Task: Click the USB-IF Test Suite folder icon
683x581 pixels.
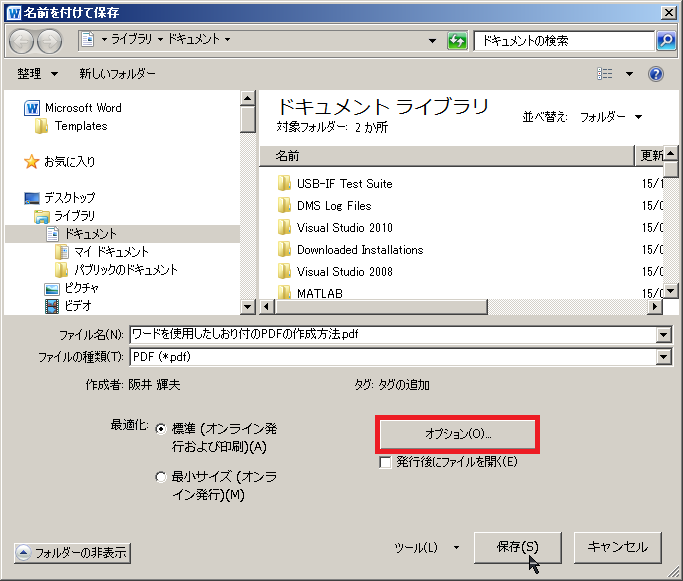Action: [284, 183]
